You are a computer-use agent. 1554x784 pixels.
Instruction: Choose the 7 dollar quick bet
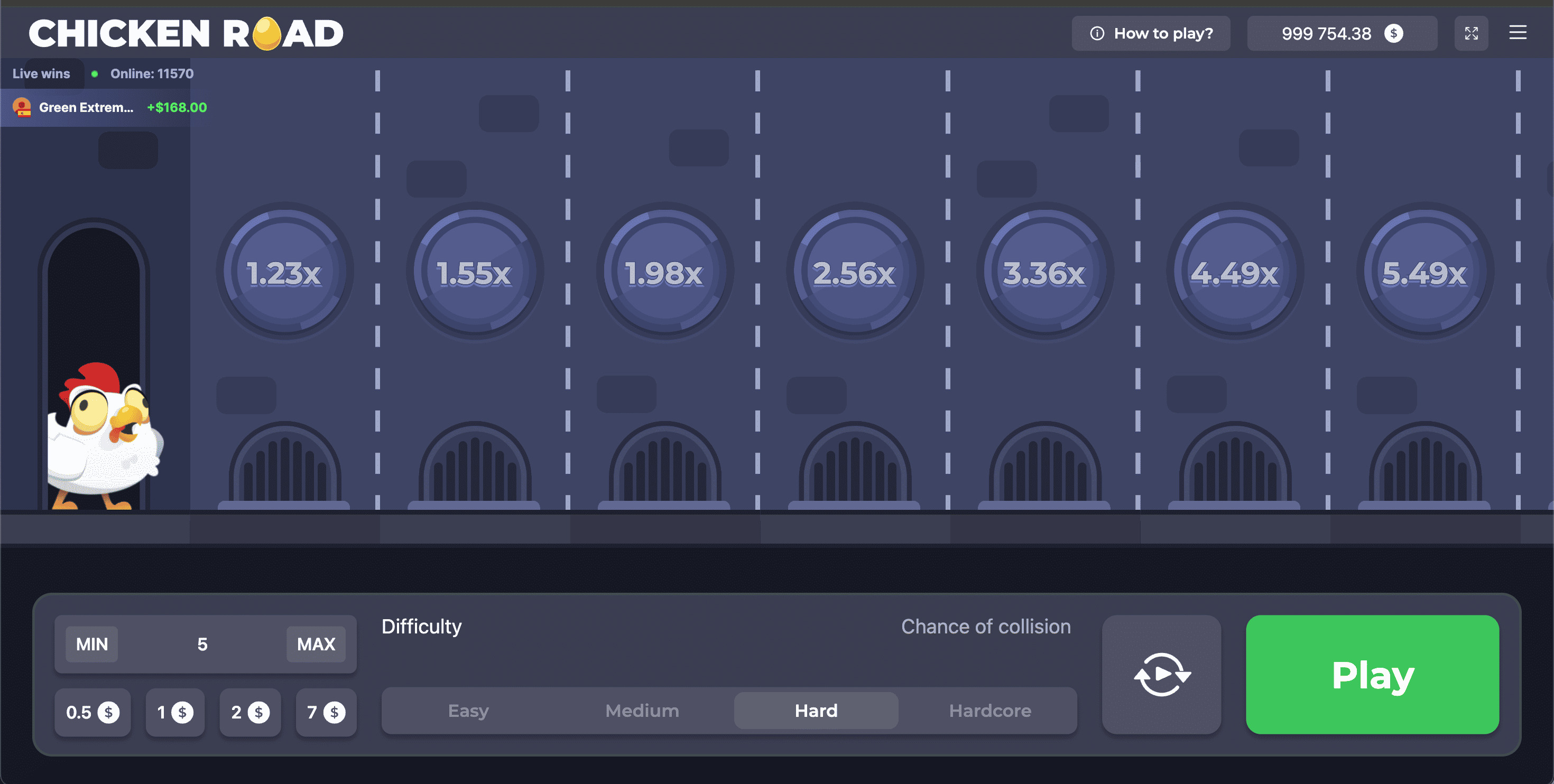326,712
